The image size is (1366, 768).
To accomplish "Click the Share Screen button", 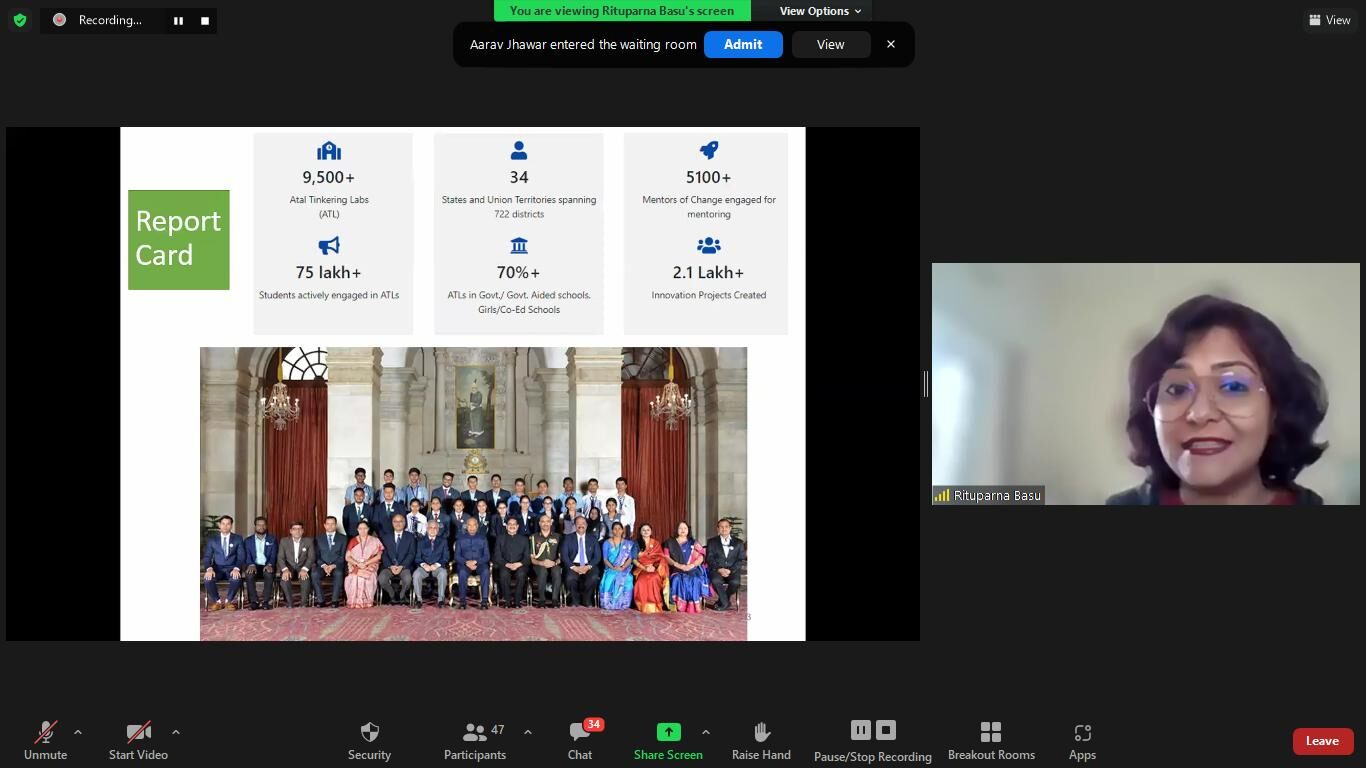I will click(668, 741).
